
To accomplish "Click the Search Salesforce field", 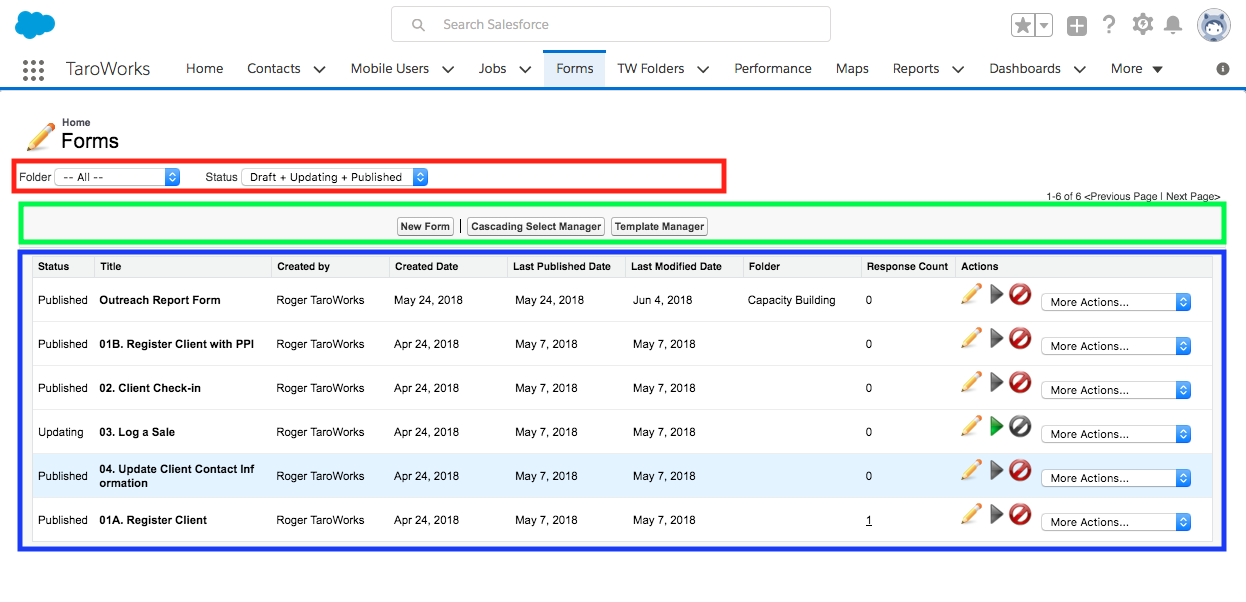I will tap(610, 24).
